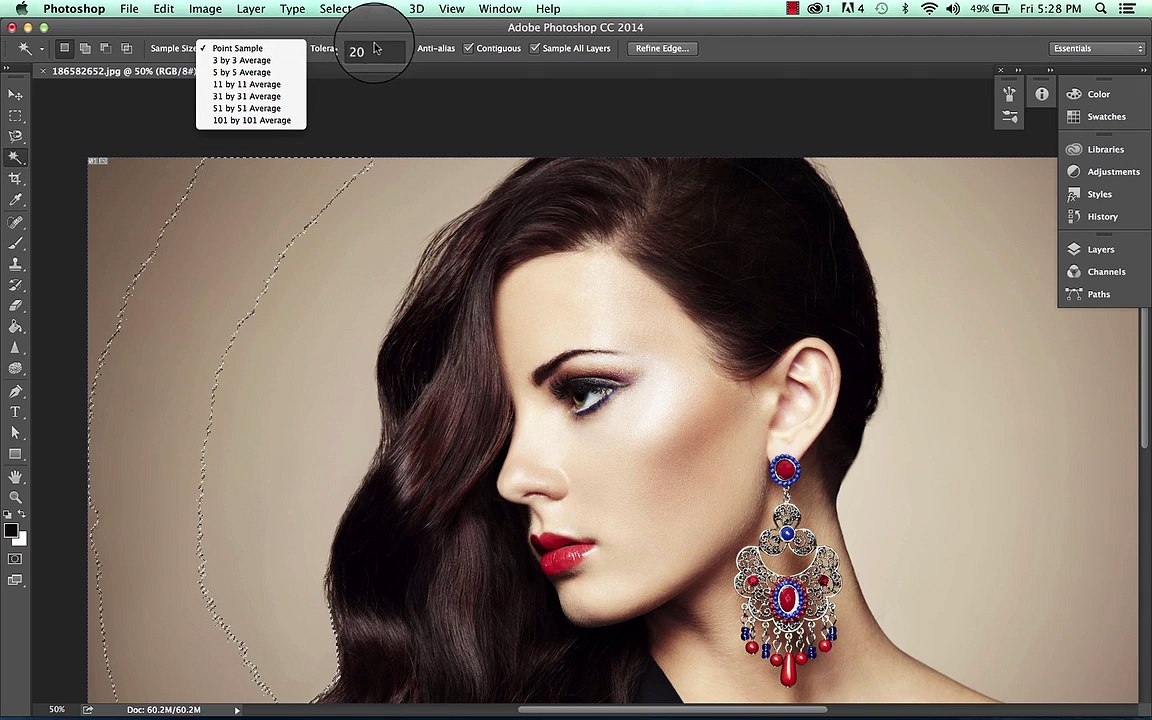
Task: Select the Lasso tool
Action: tap(15, 137)
